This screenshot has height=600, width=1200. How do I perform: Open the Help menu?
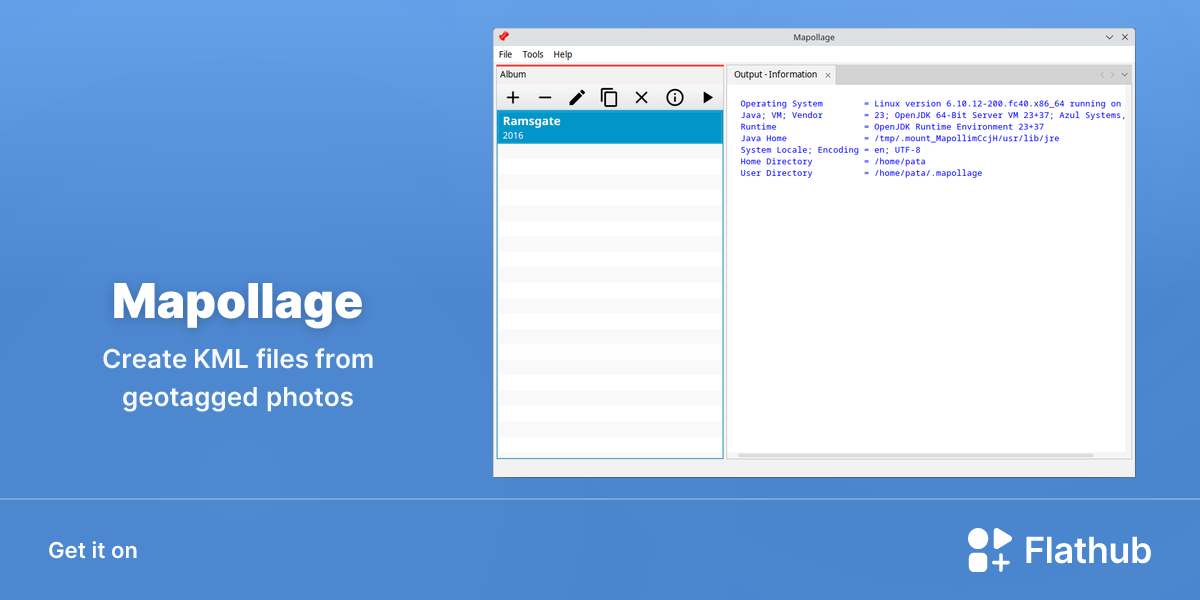(563, 54)
